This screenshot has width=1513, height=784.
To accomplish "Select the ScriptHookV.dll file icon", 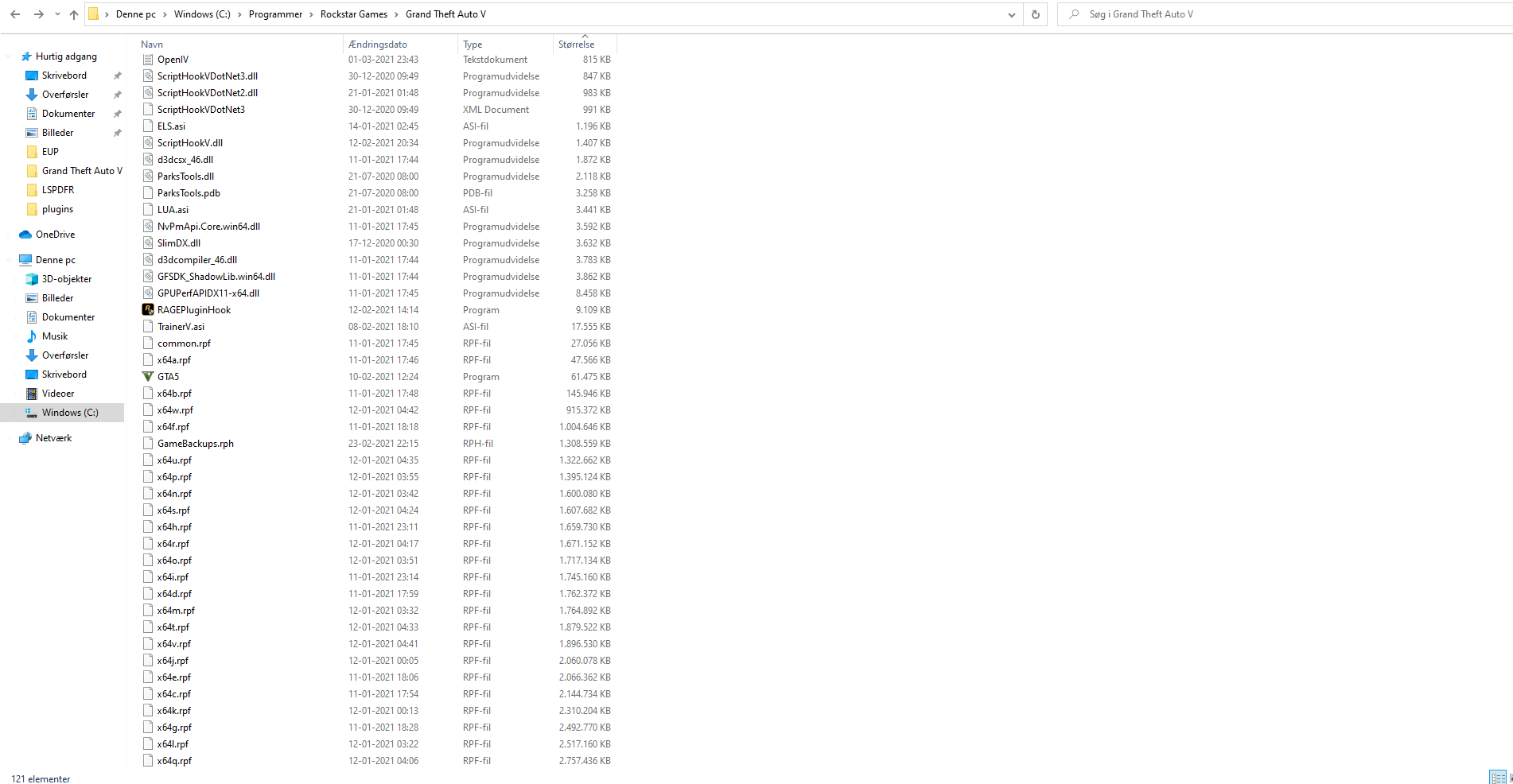I will (x=148, y=143).
